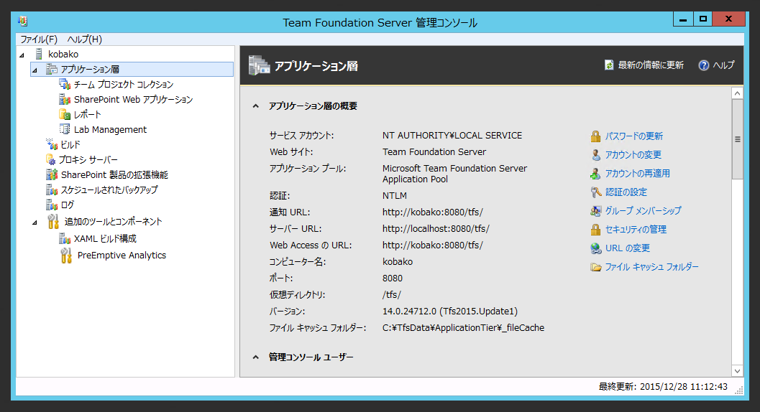Screen dimensions: 760x412
Task: Select the XAML ビルド構成 tree item
Action: (x=105, y=238)
